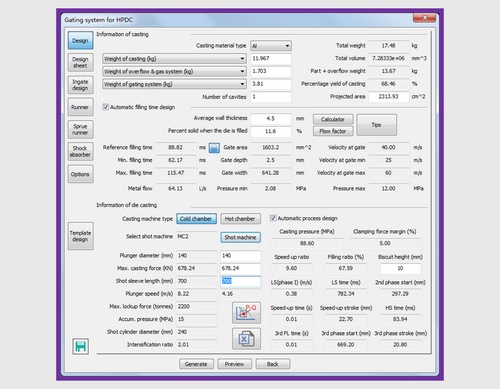
Task: Switch to the Design tab
Action: pyautogui.click(x=80, y=41)
